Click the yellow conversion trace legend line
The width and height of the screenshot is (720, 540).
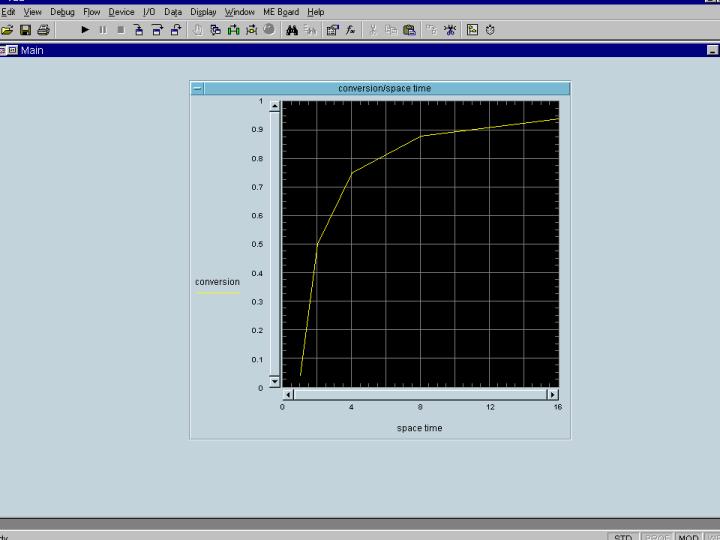point(217,294)
